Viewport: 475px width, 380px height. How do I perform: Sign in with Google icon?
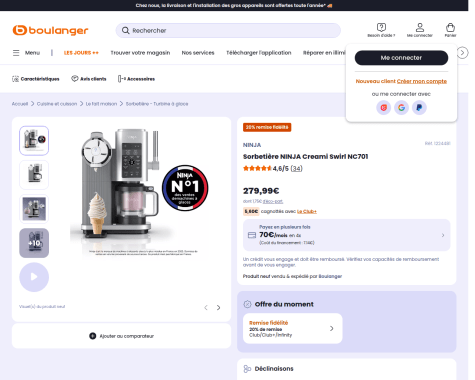click(402, 108)
